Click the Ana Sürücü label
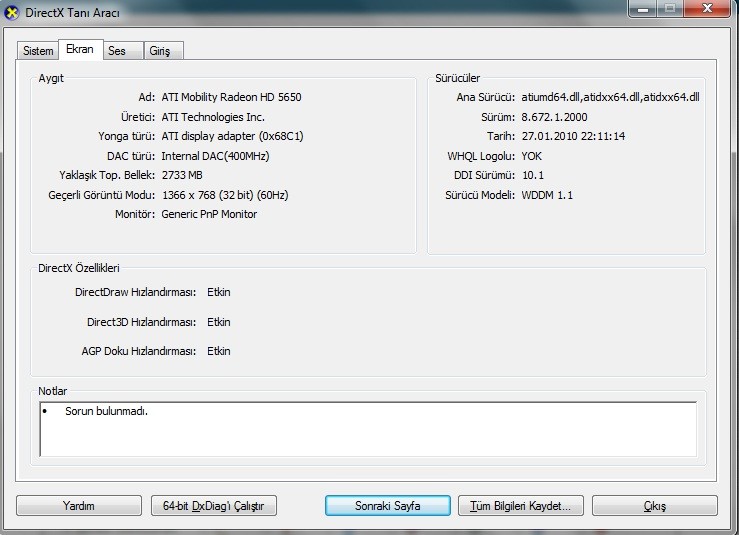 pyautogui.click(x=485, y=97)
